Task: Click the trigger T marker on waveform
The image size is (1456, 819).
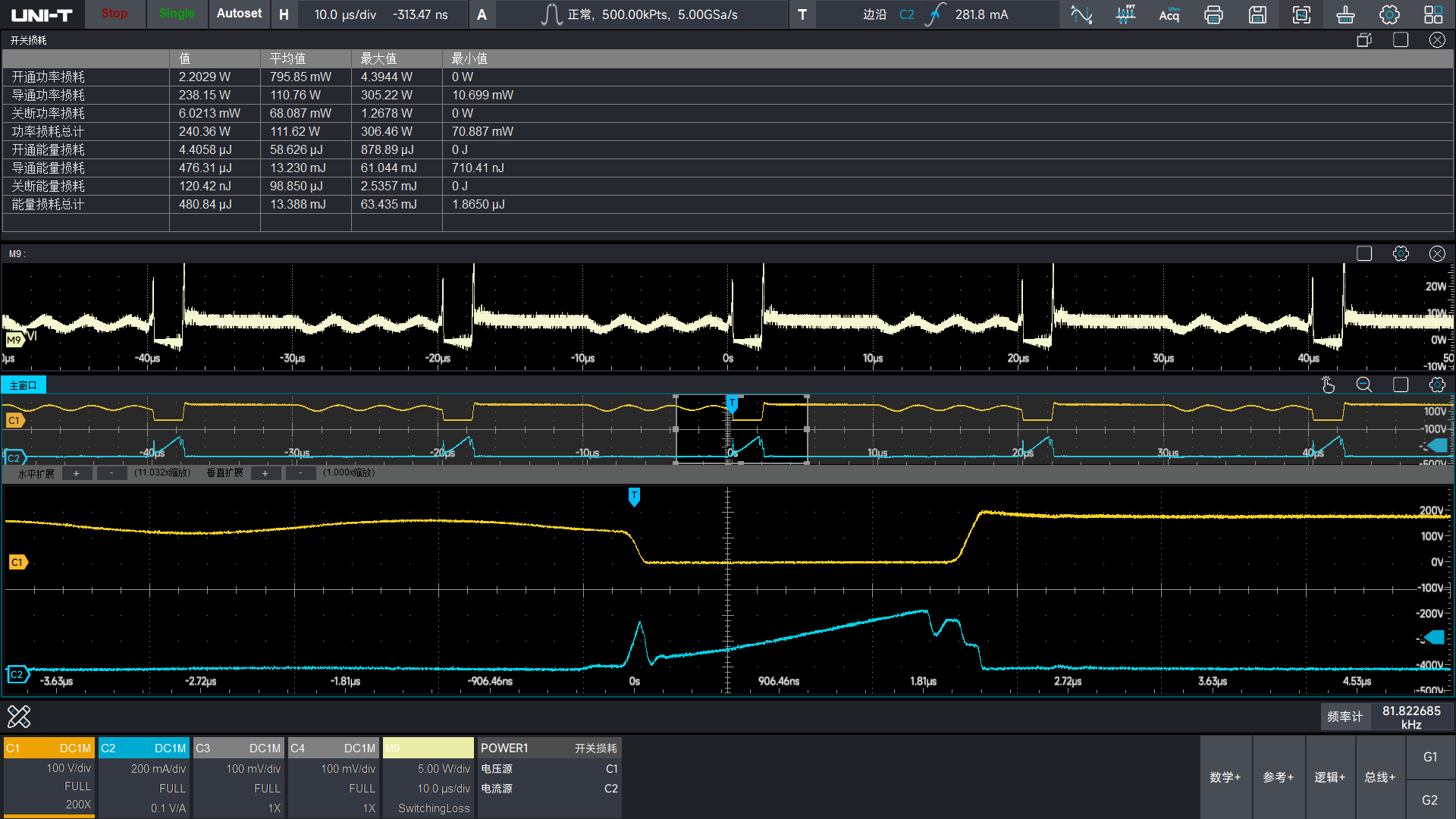Action: coord(634,496)
